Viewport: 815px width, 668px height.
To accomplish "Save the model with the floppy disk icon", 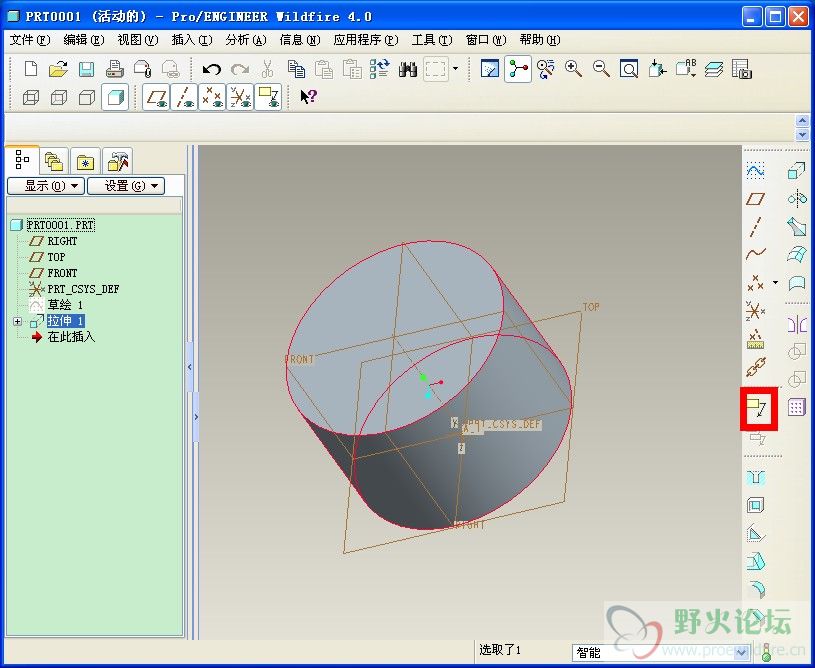I will [x=86, y=69].
